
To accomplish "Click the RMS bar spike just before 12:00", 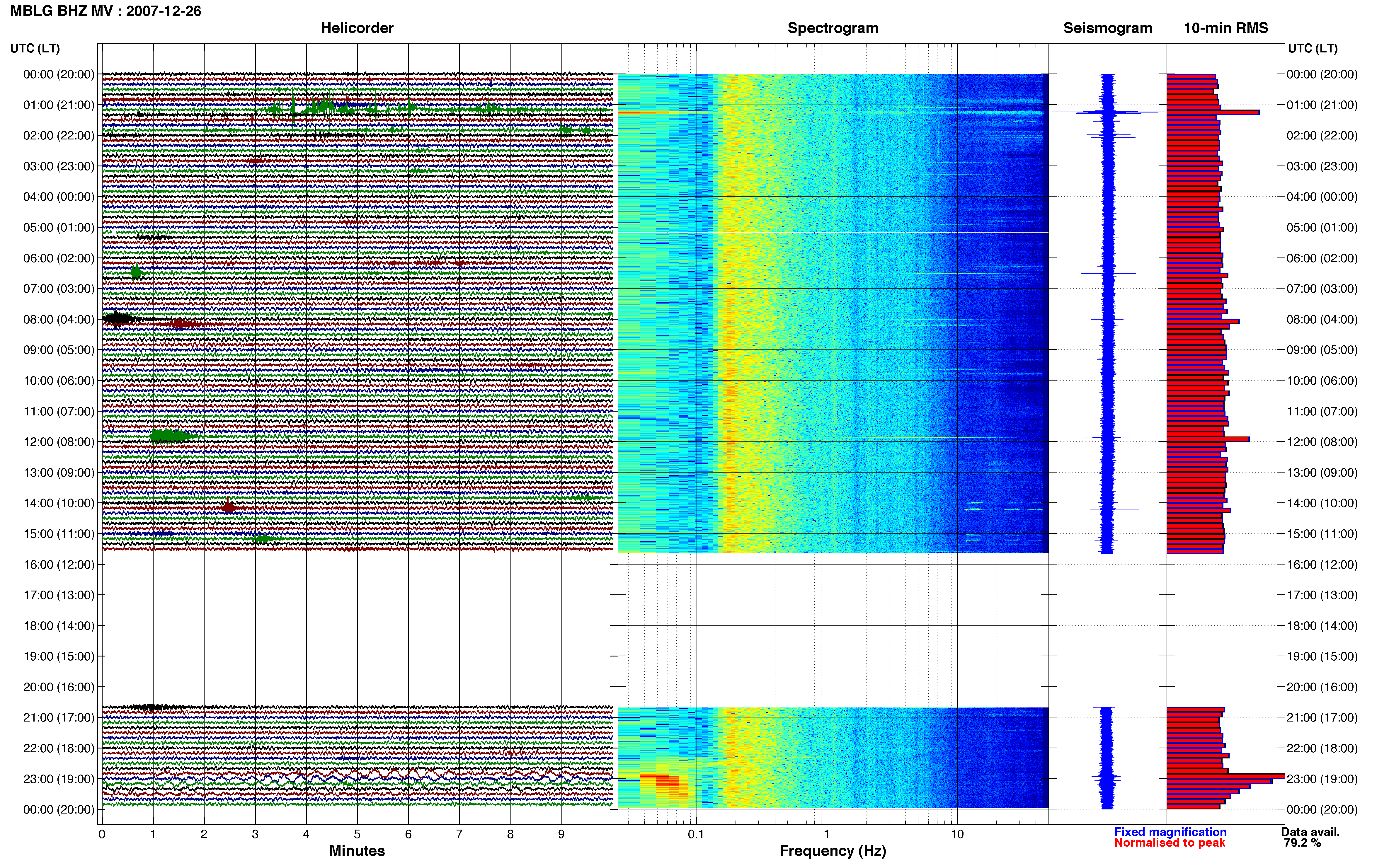I will 1208,439.
